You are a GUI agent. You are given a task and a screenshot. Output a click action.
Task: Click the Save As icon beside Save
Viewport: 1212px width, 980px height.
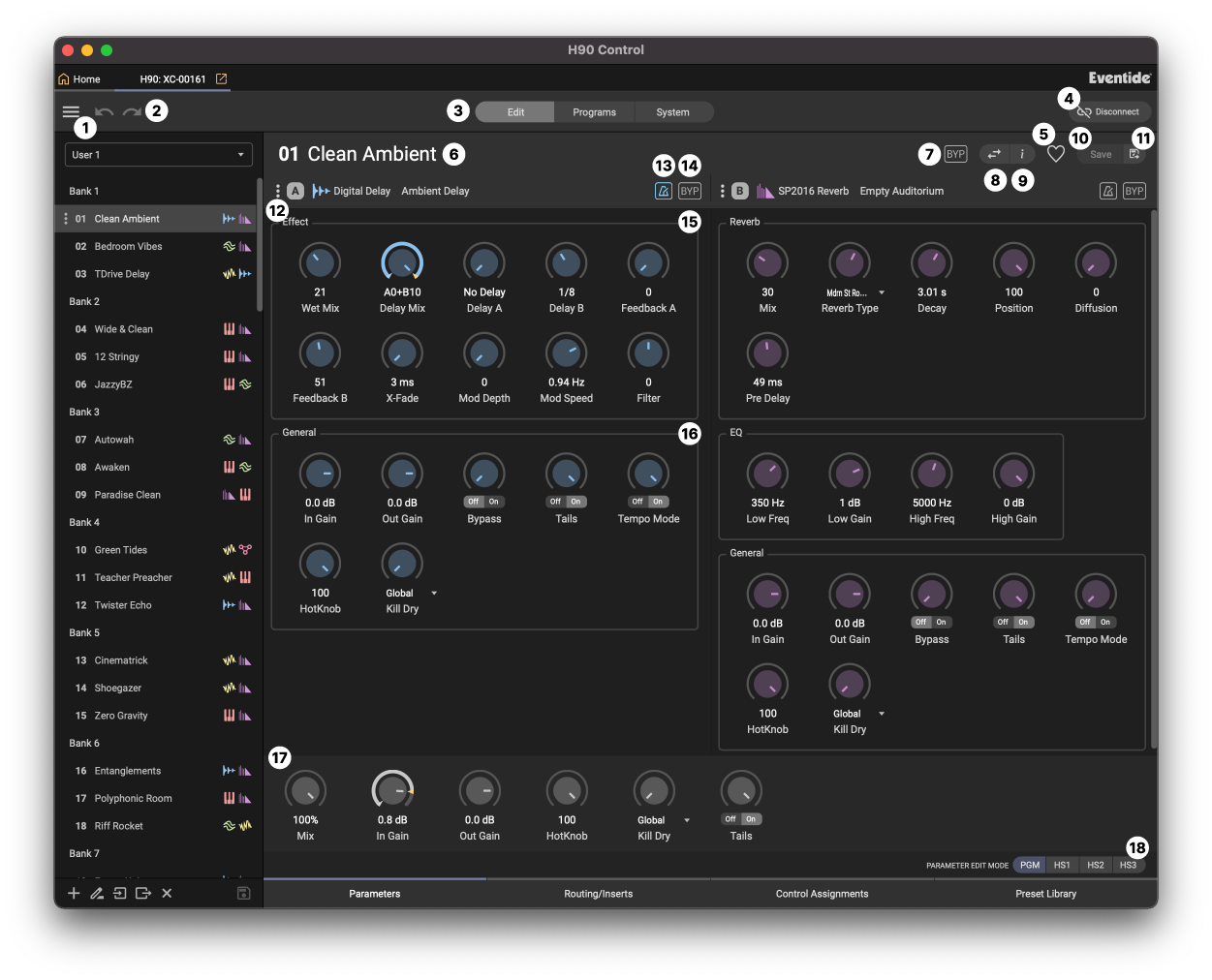coord(1134,154)
